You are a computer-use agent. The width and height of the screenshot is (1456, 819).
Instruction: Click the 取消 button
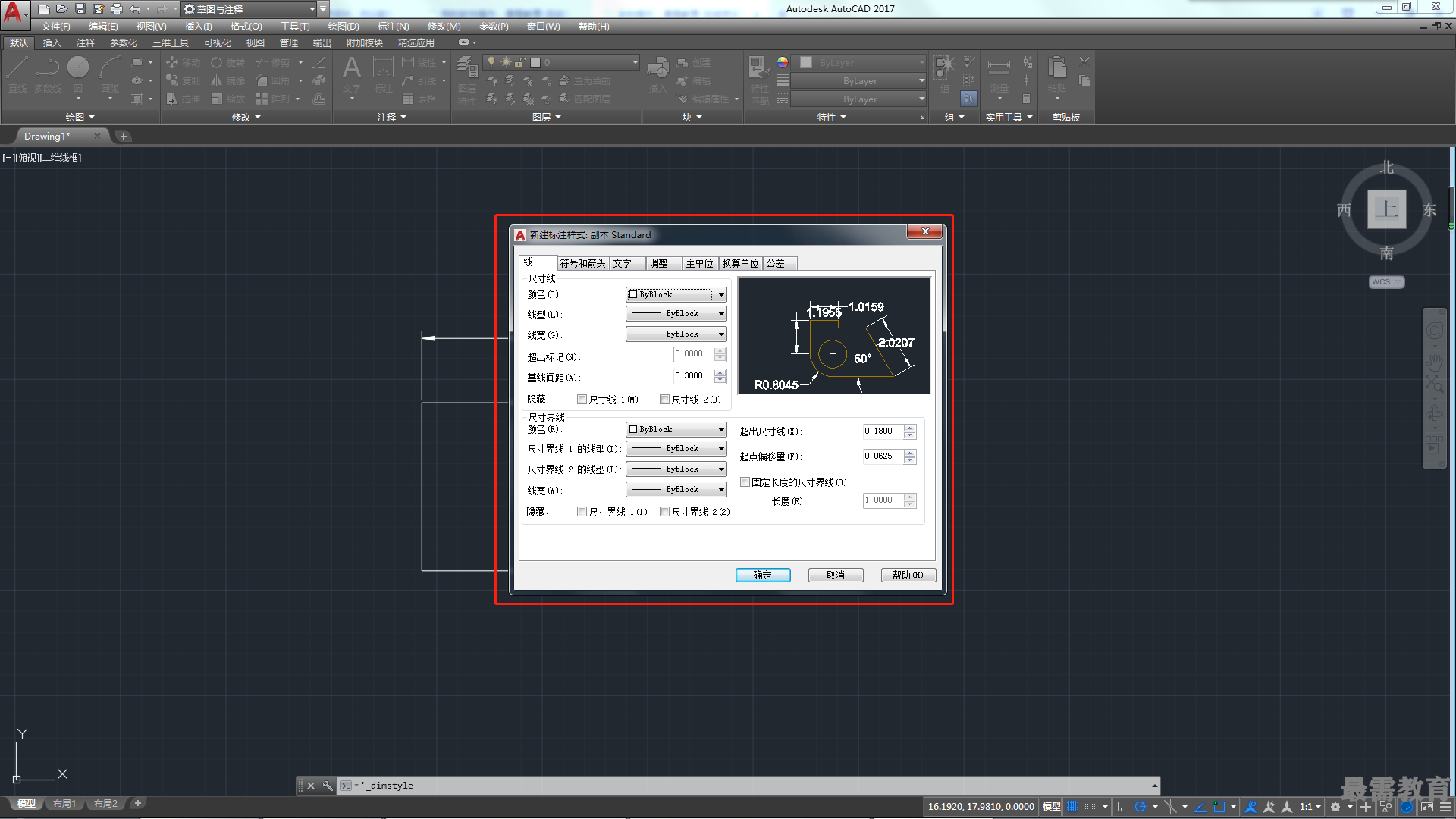(836, 576)
